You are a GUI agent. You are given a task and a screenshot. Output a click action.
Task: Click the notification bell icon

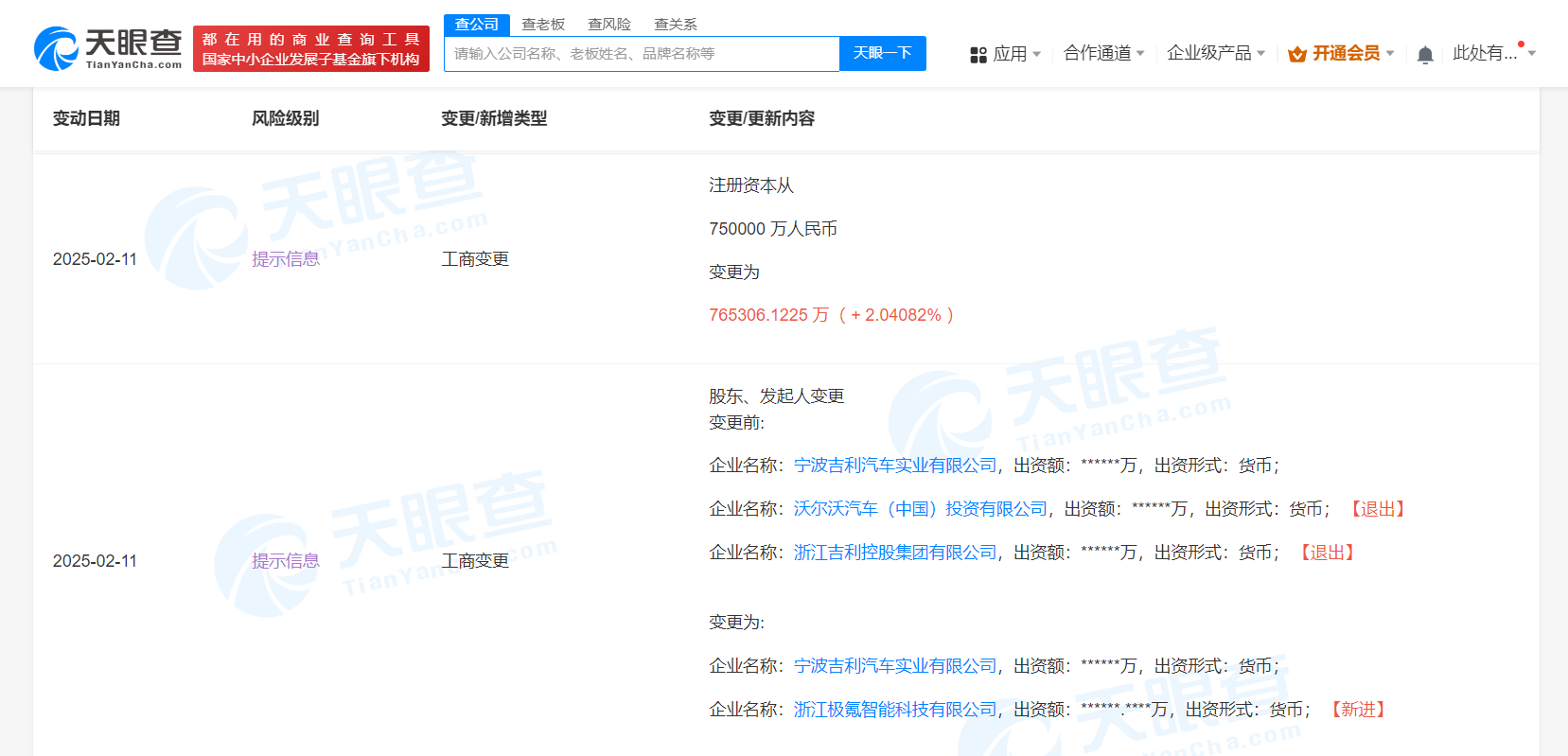1425,55
